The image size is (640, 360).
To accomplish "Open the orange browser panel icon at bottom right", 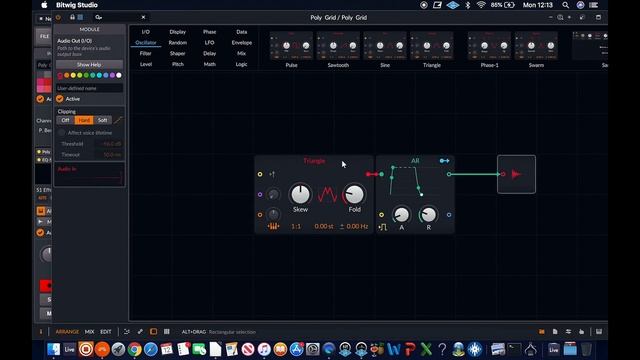I will click(x=542, y=332).
